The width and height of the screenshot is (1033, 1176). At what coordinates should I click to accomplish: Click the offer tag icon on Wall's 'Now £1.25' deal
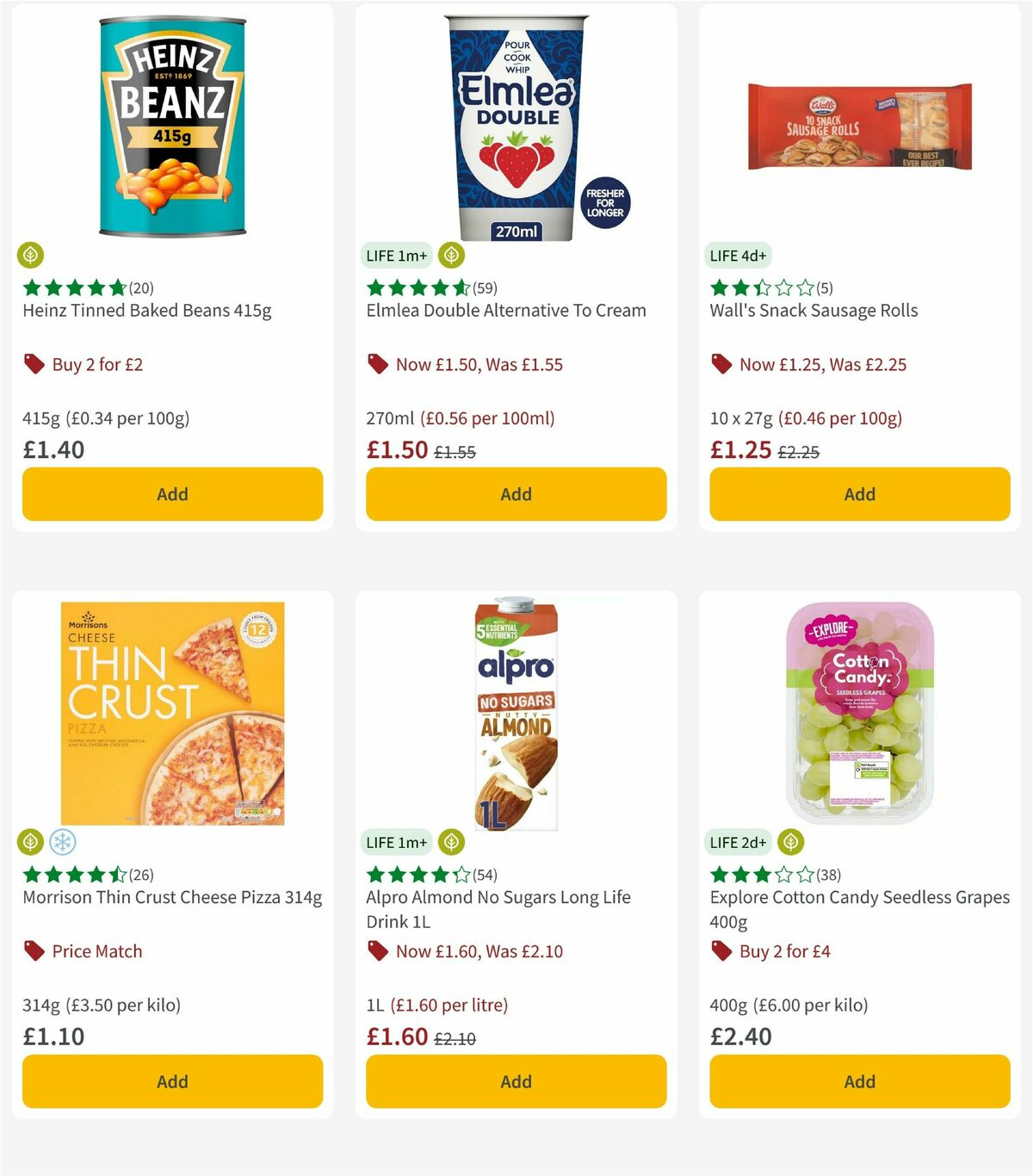click(721, 364)
